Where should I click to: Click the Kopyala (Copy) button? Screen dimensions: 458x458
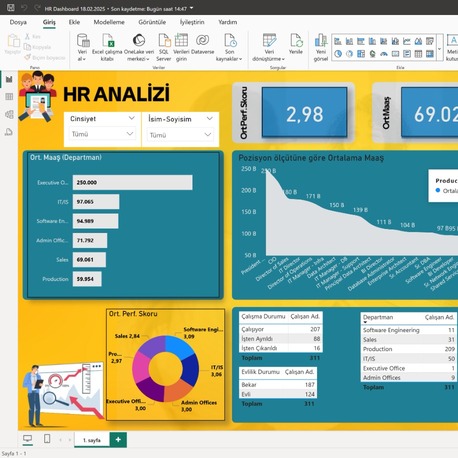(x=37, y=47)
